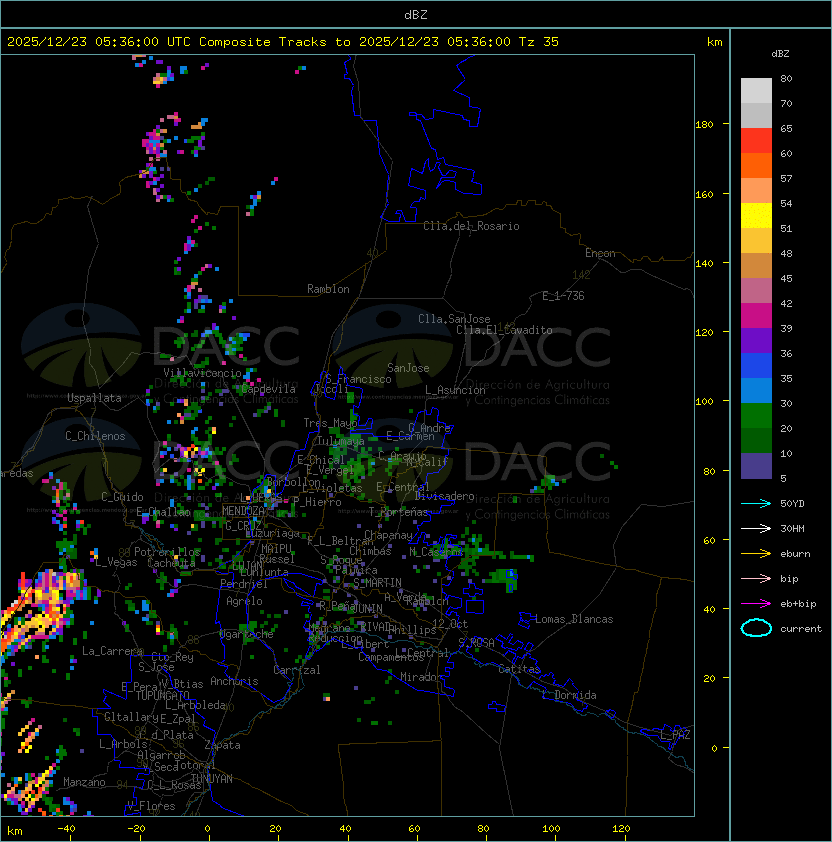Pick the purple 39 dBZ legend swatch
Screen dimensions: 832x842
point(756,340)
